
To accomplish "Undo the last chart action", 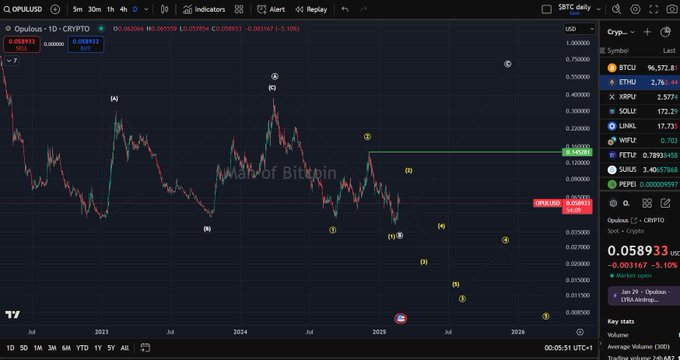I will [345, 9].
